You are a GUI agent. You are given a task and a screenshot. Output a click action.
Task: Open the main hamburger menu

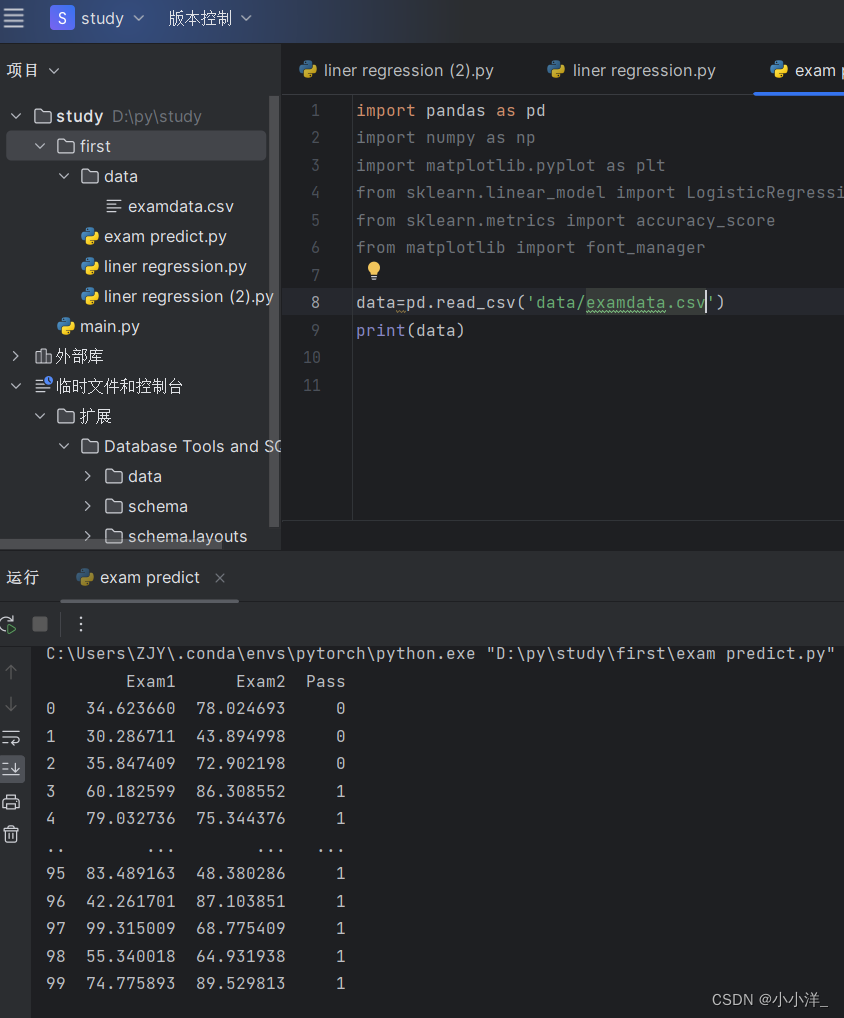coord(15,18)
